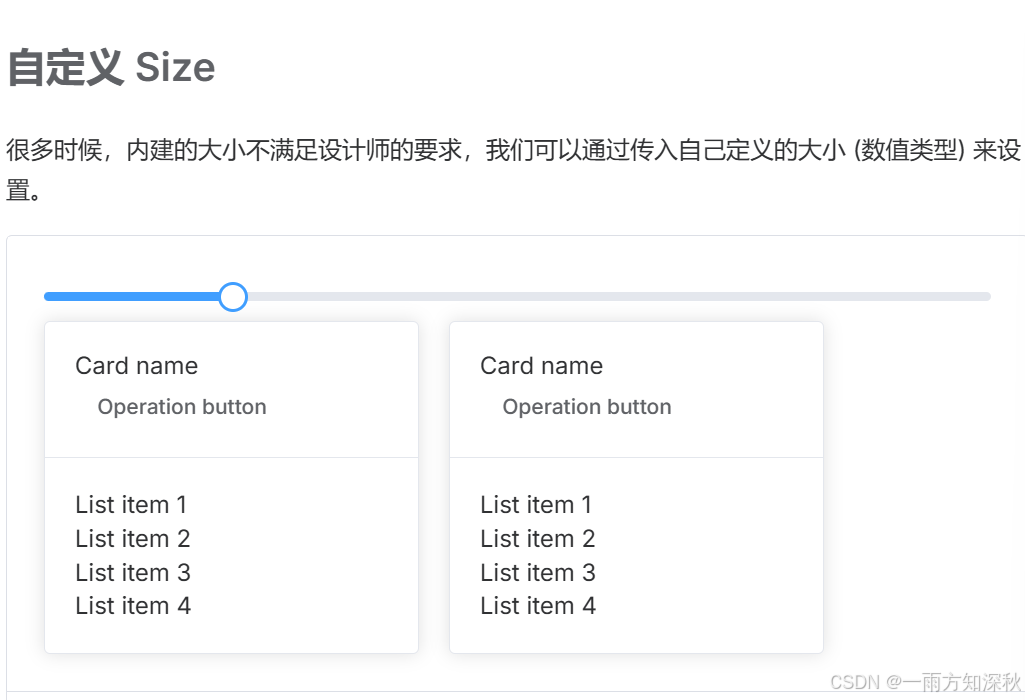
Task: Click the 自定义 Size heading
Action: coord(111,67)
